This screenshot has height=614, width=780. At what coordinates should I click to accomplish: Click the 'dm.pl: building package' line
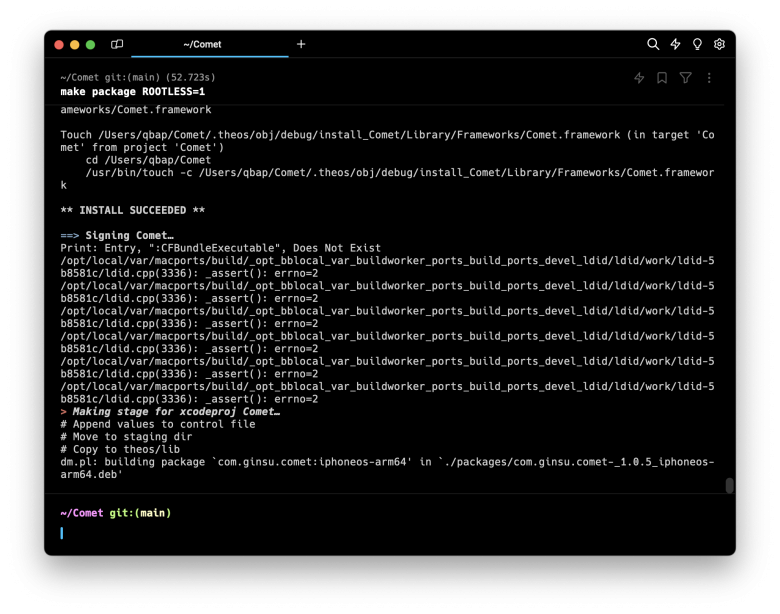point(387,468)
